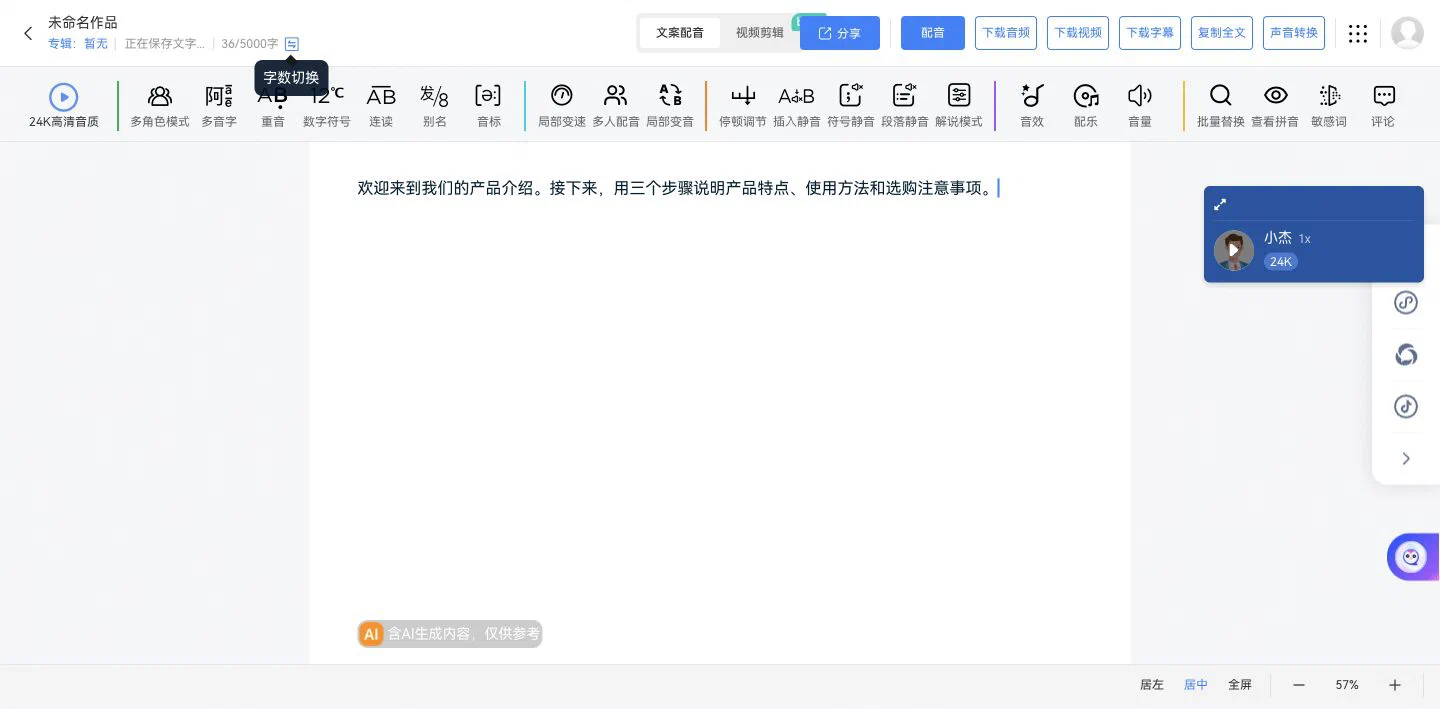Open 停顿调节 tool

[x=743, y=106]
